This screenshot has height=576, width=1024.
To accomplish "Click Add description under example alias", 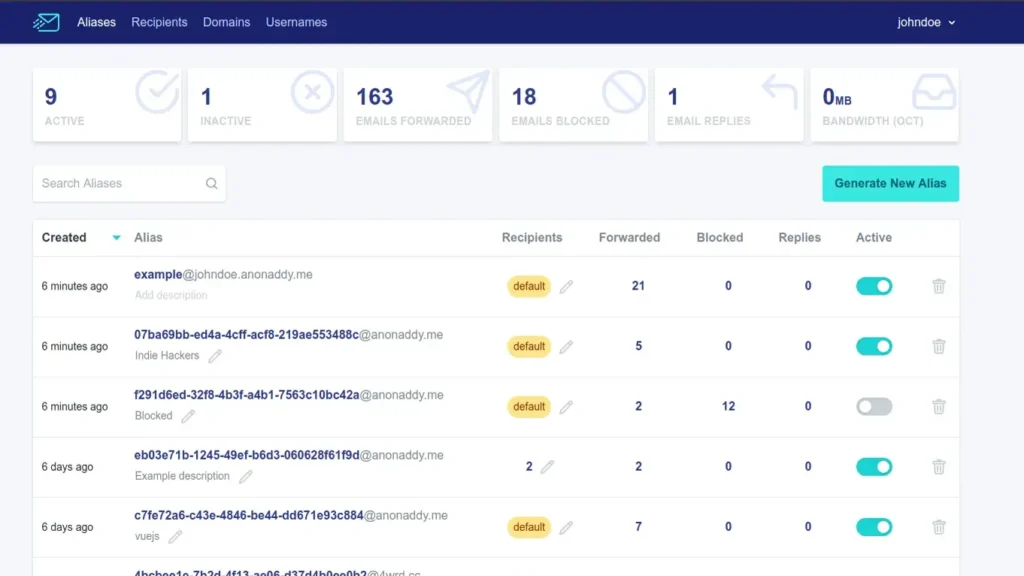I will [x=171, y=296].
